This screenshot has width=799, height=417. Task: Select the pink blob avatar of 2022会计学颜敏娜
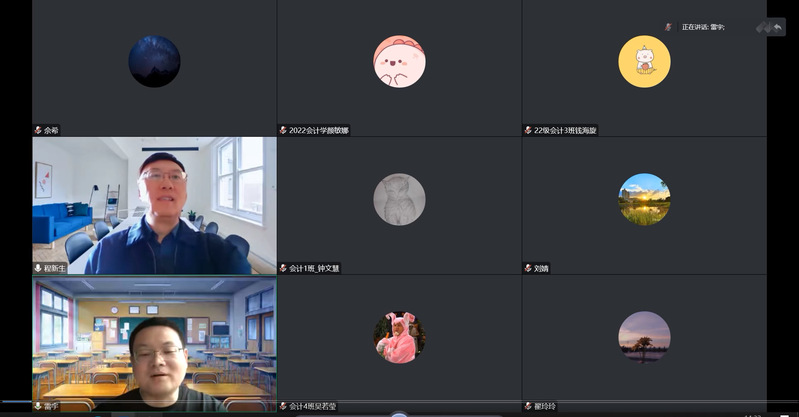point(399,61)
